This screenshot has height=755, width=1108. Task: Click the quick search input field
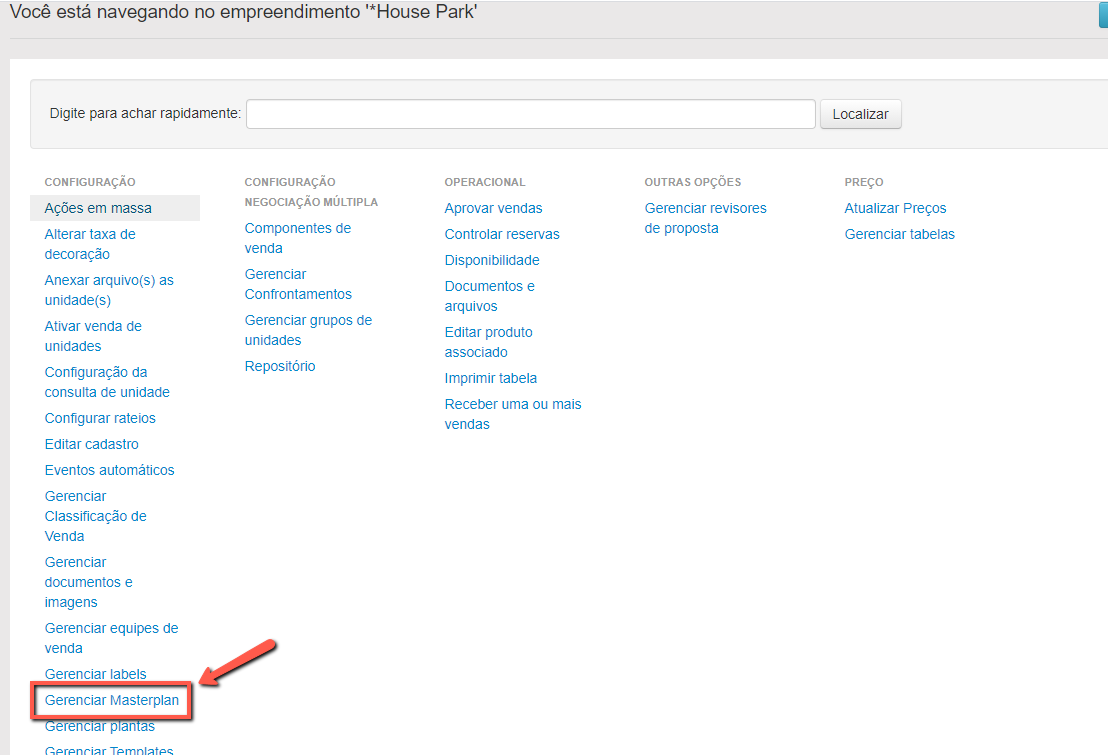click(x=530, y=114)
